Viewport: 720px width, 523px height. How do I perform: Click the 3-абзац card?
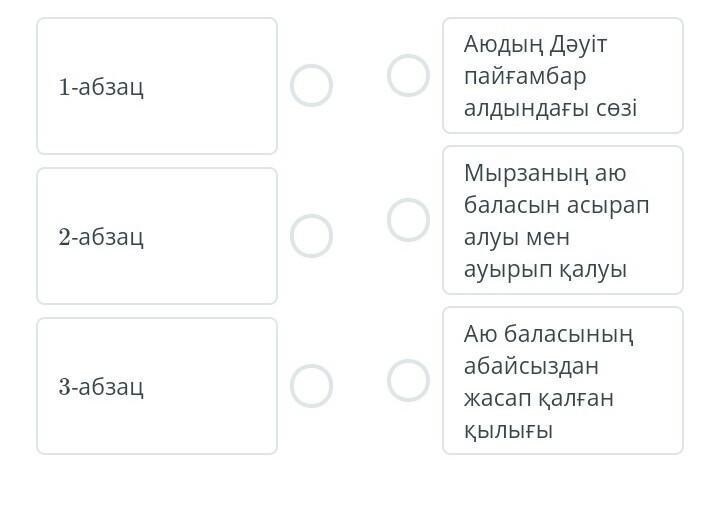[x=157, y=386]
